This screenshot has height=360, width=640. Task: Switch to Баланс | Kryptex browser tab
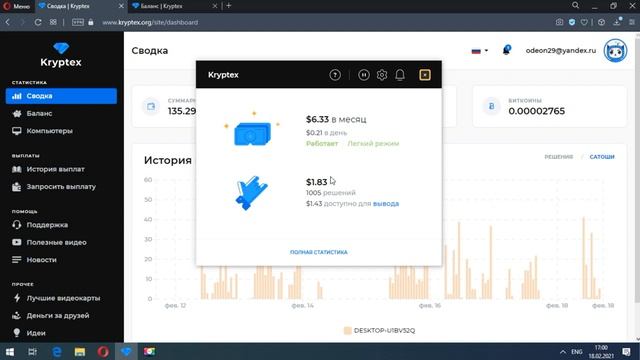176,6
